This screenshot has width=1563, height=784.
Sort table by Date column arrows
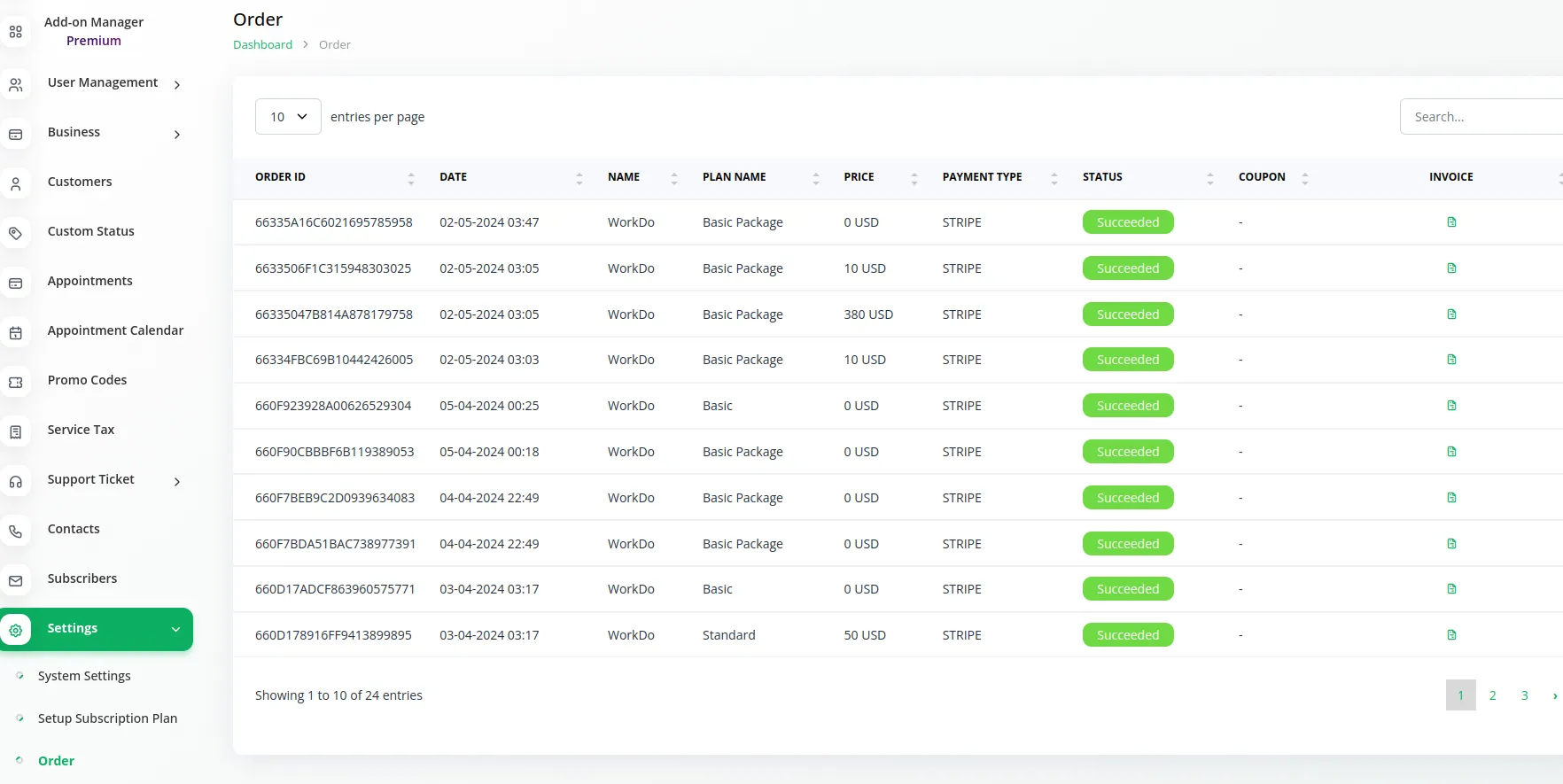click(579, 178)
